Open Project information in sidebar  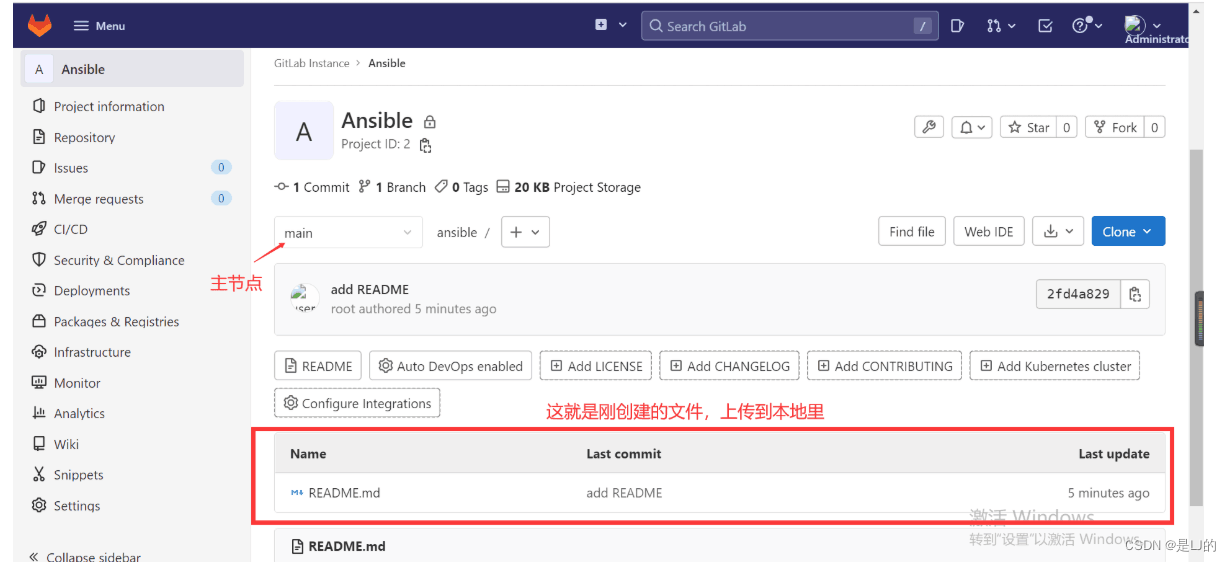point(109,106)
